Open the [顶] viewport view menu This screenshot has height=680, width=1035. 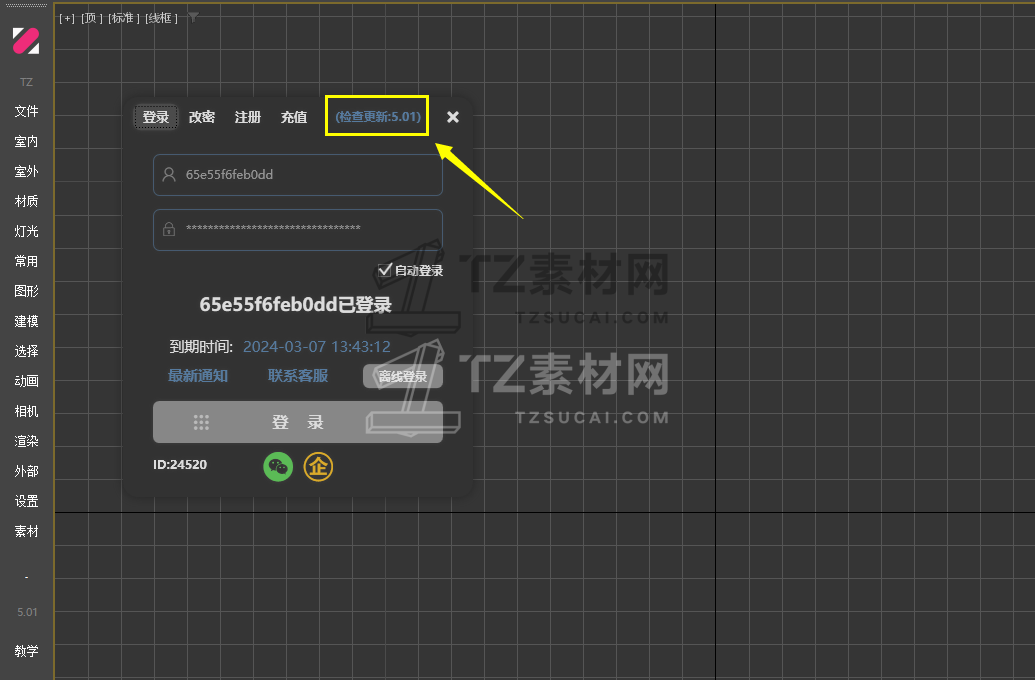pos(92,18)
